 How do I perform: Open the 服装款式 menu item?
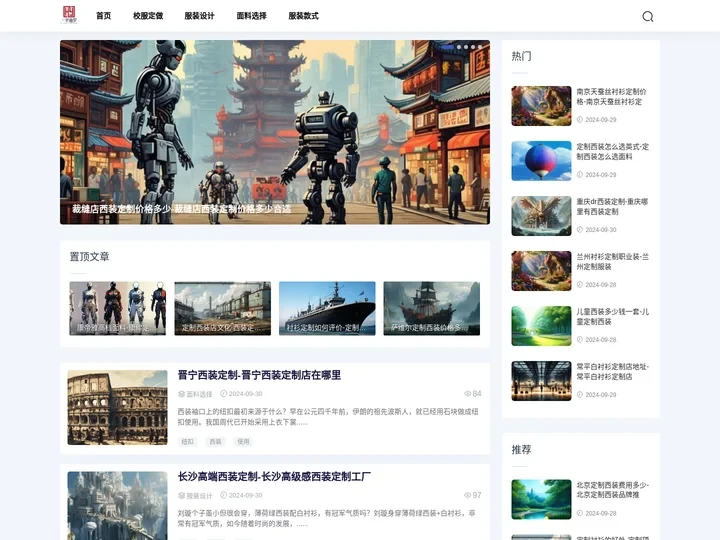point(303,16)
